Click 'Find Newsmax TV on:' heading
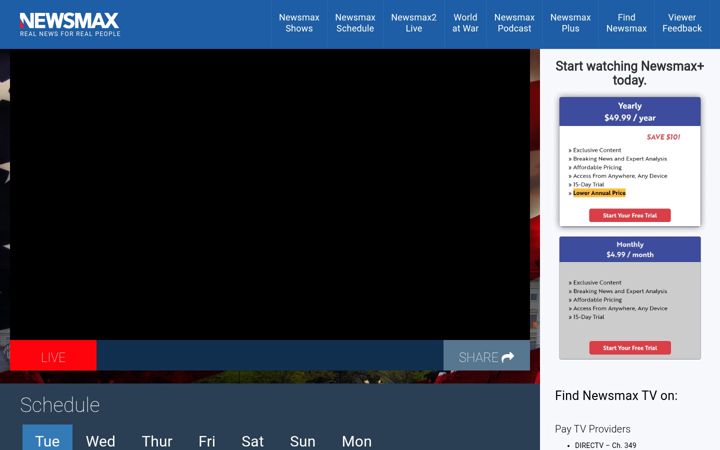 click(x=616, y=395)
